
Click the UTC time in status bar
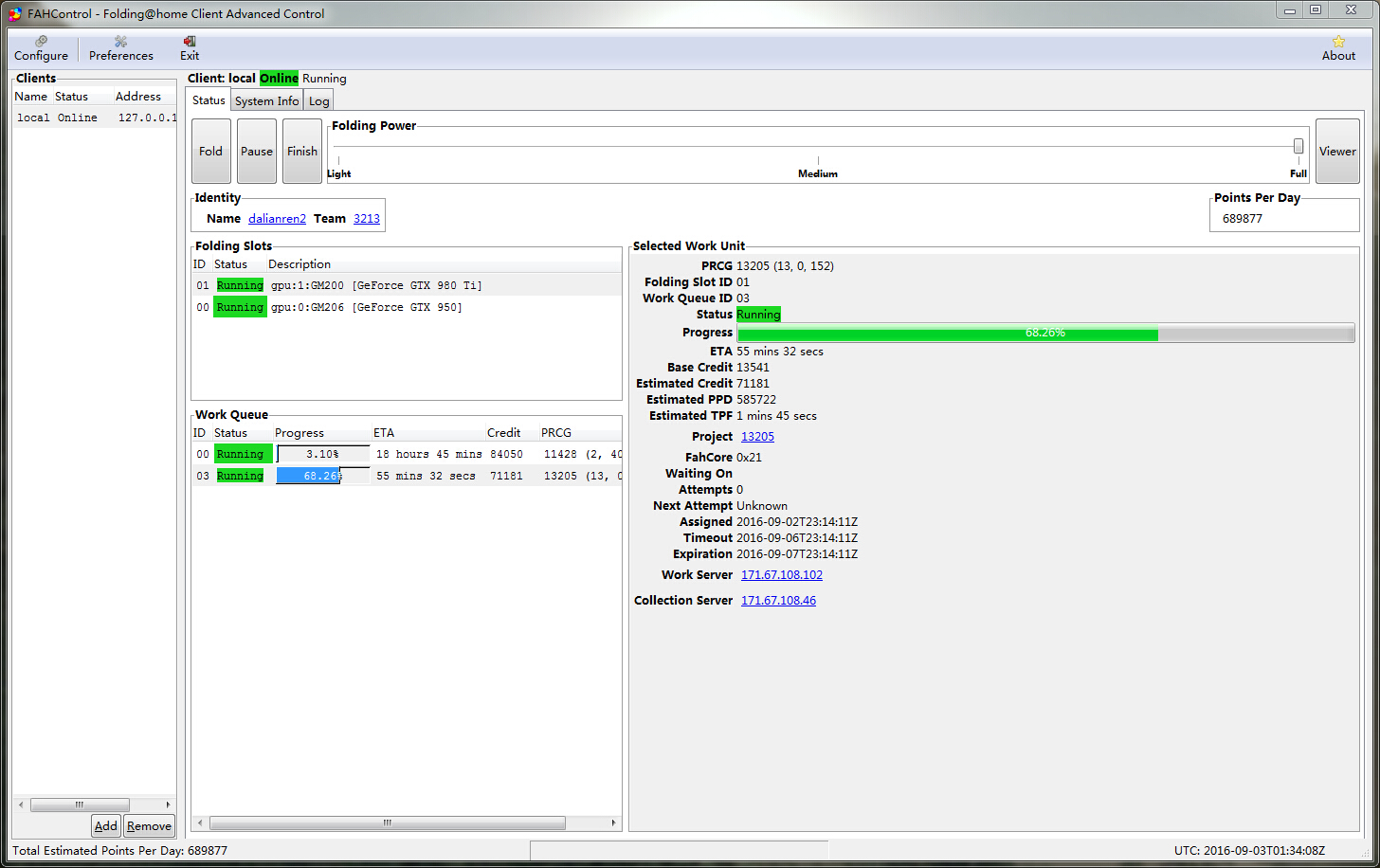pyautogui.click(x=1249, y=851)
